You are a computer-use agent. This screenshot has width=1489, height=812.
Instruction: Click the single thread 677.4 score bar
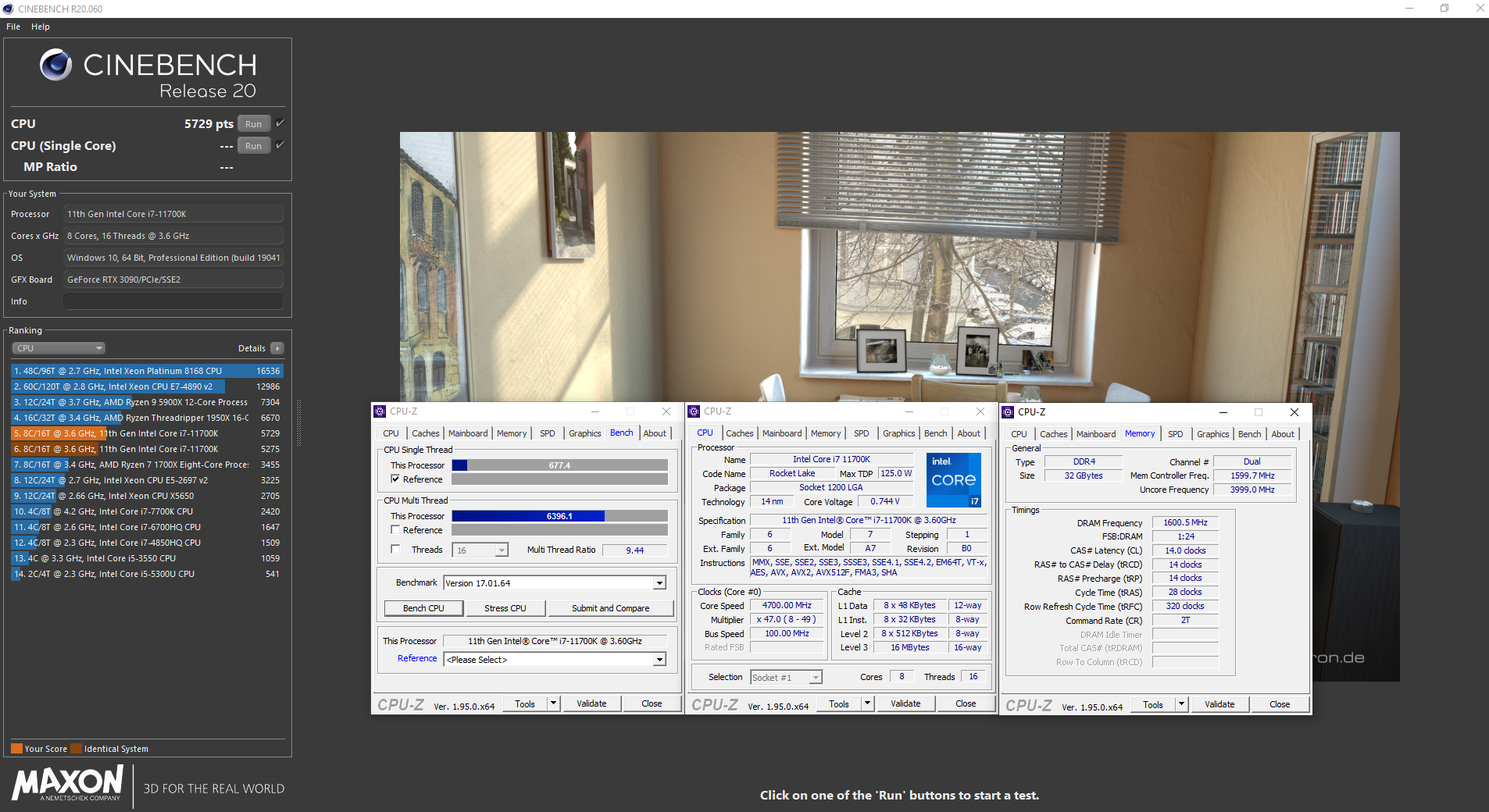tap(559, 465)
